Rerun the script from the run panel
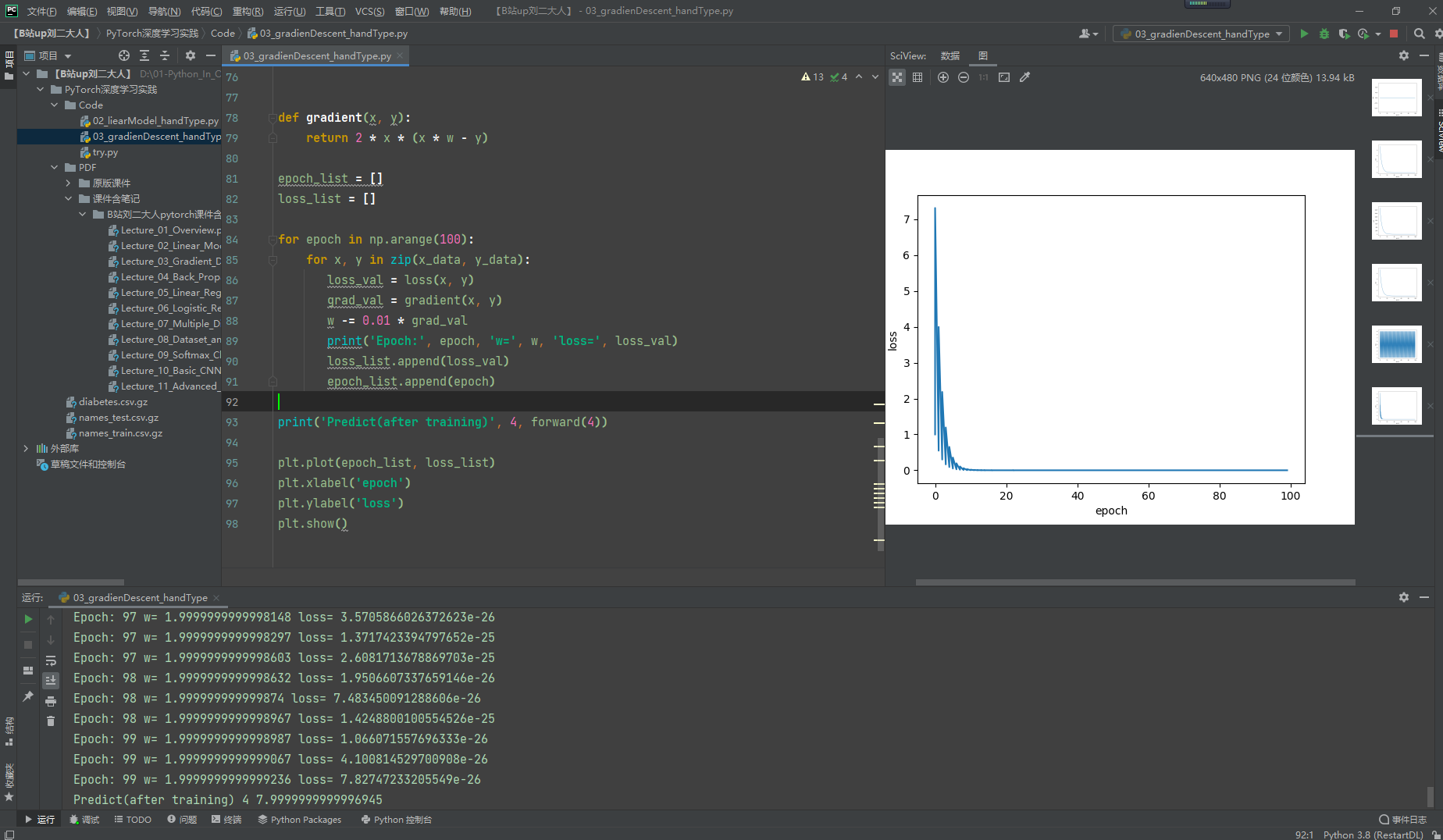 tap(28, 619)
